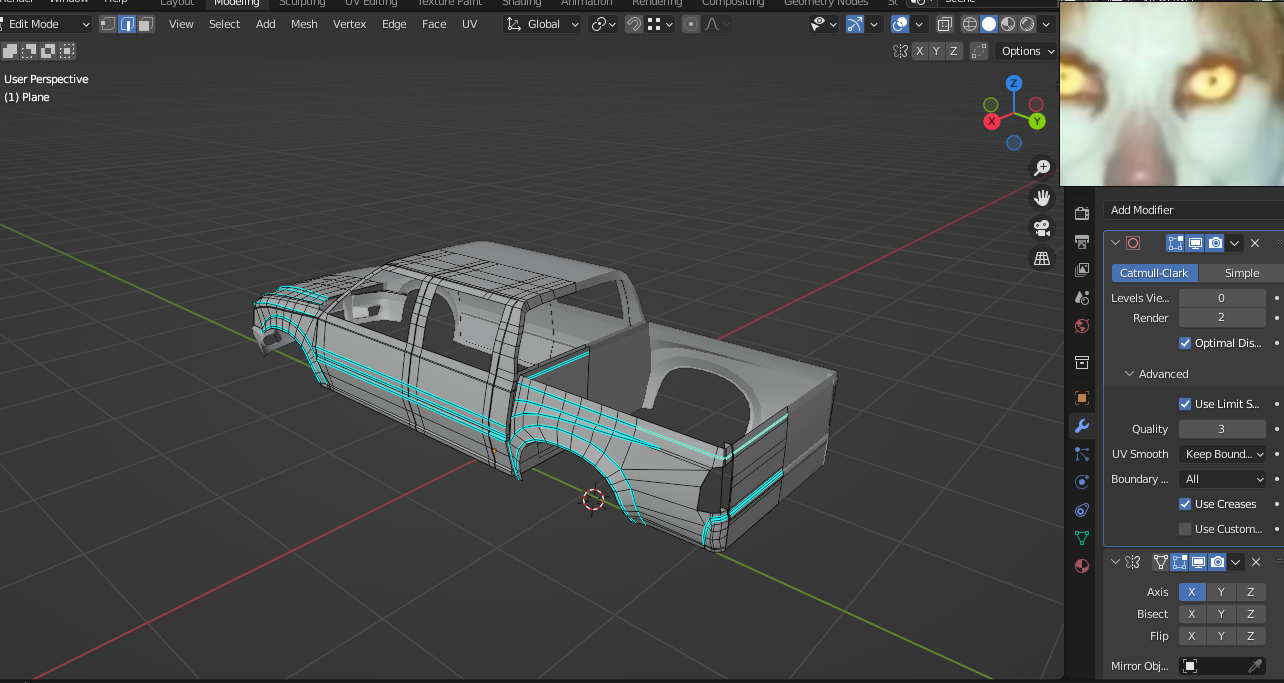The height and width of the screenshot is (683, 1284).
Task: Open the UV Smooth dropdown
Action: 1223,454
